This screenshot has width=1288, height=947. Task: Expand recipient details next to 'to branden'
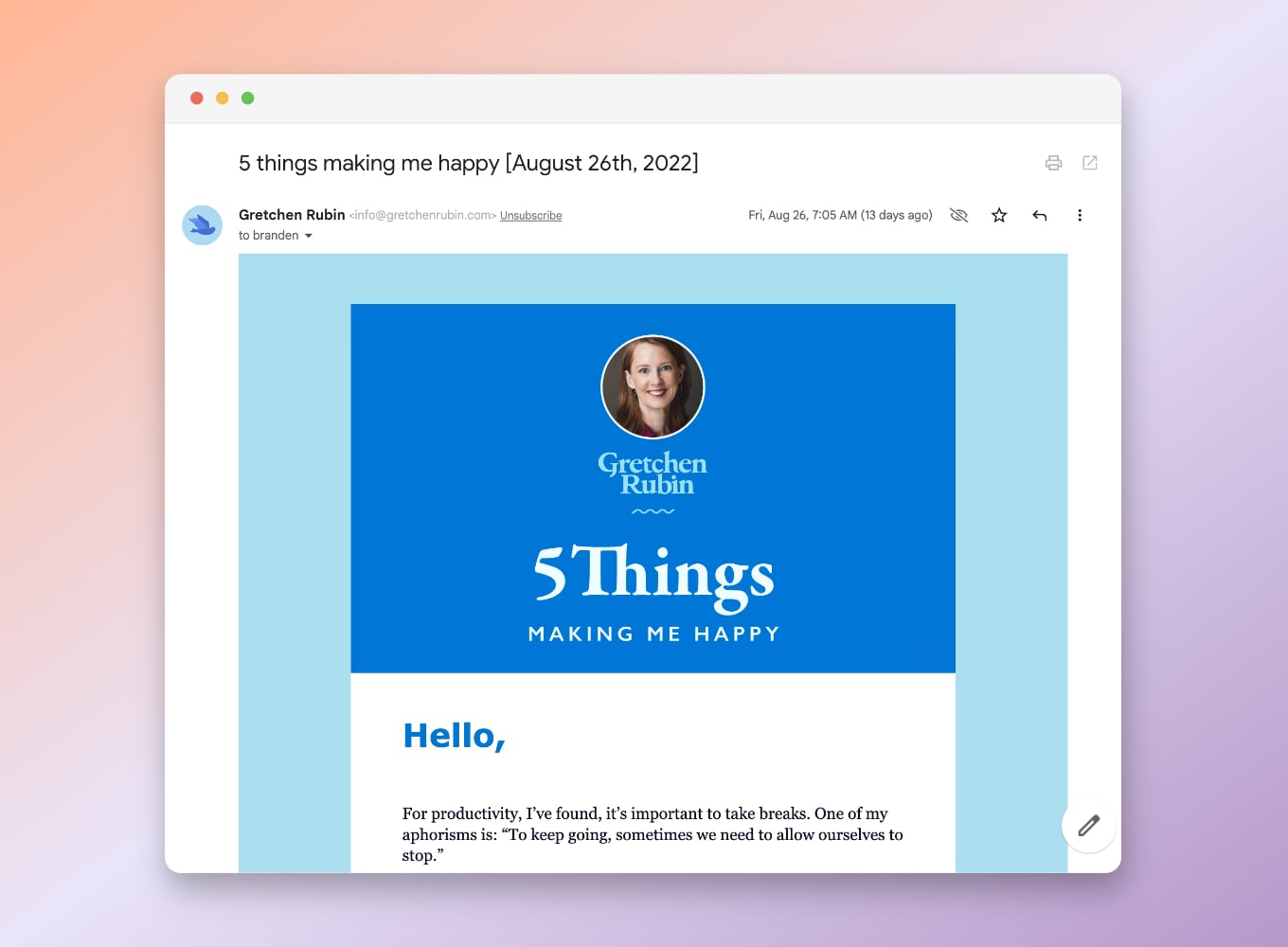click(x=309, y=236)
